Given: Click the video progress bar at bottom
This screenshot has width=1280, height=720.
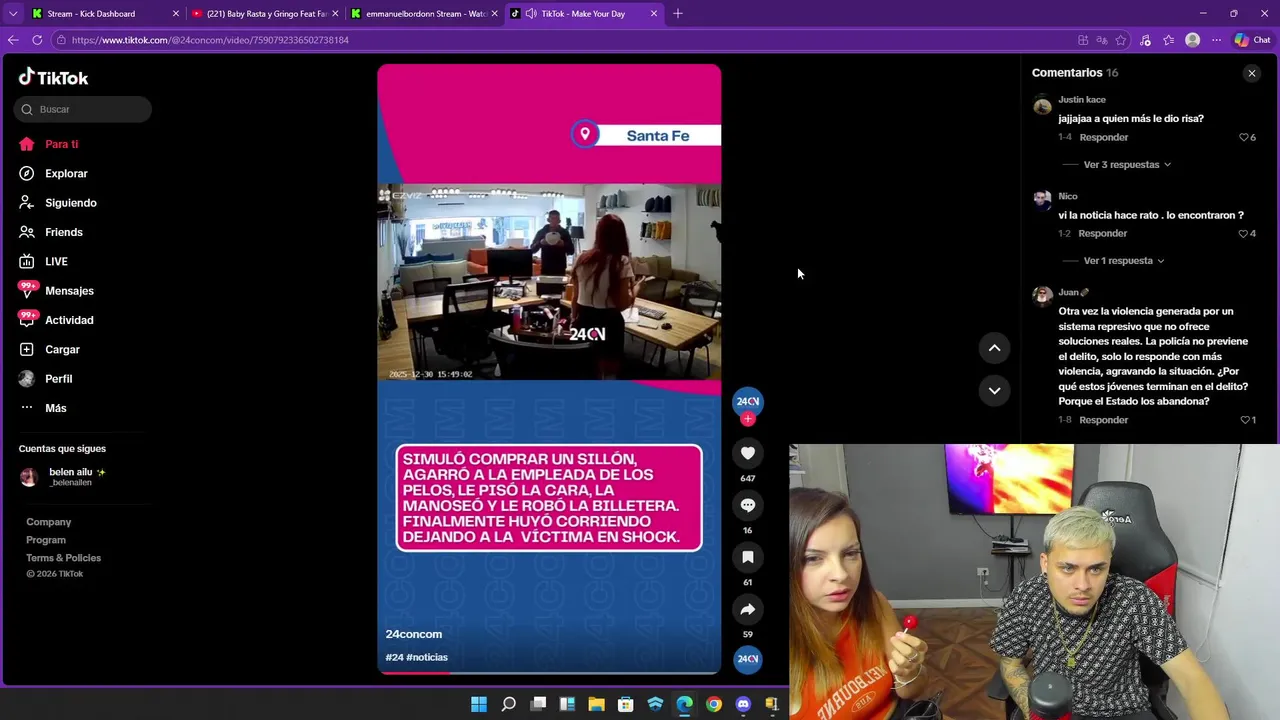Looking at the screenshot, I should point(548,673).
